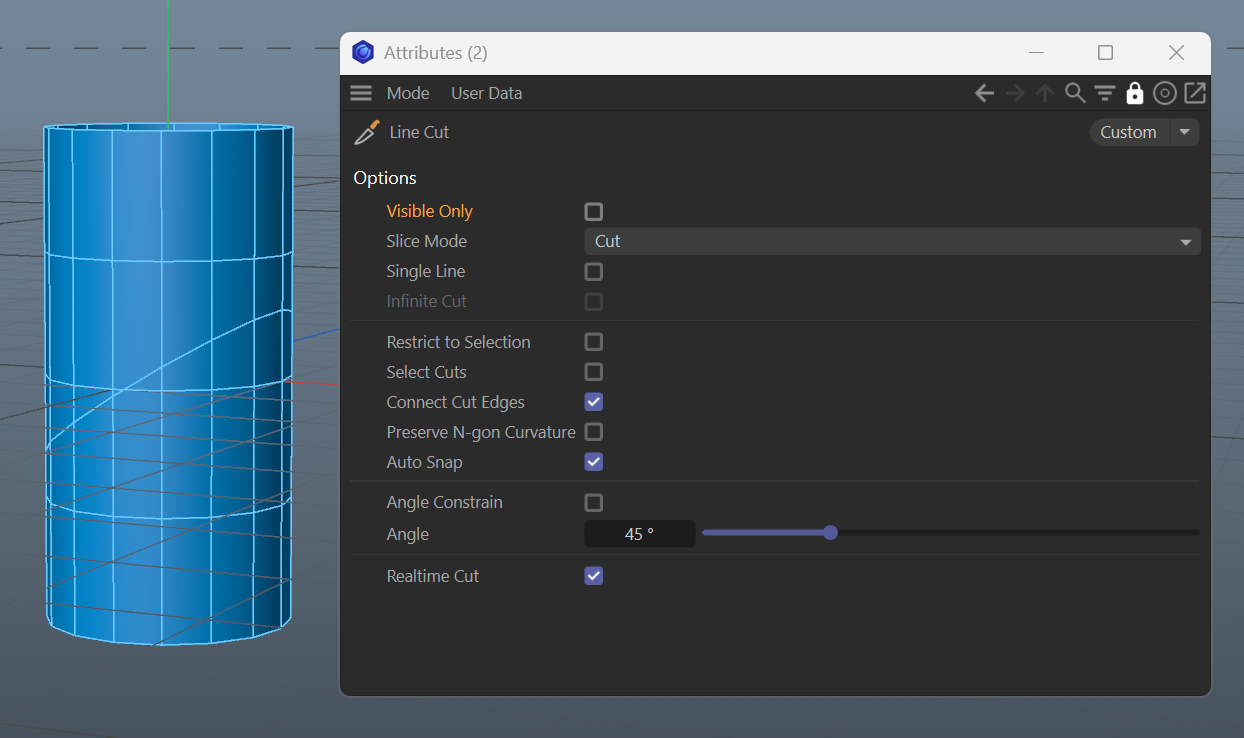The image size is (1244, 738).
Task: Click the Line Cut knife icon
Action: [367, 132]
